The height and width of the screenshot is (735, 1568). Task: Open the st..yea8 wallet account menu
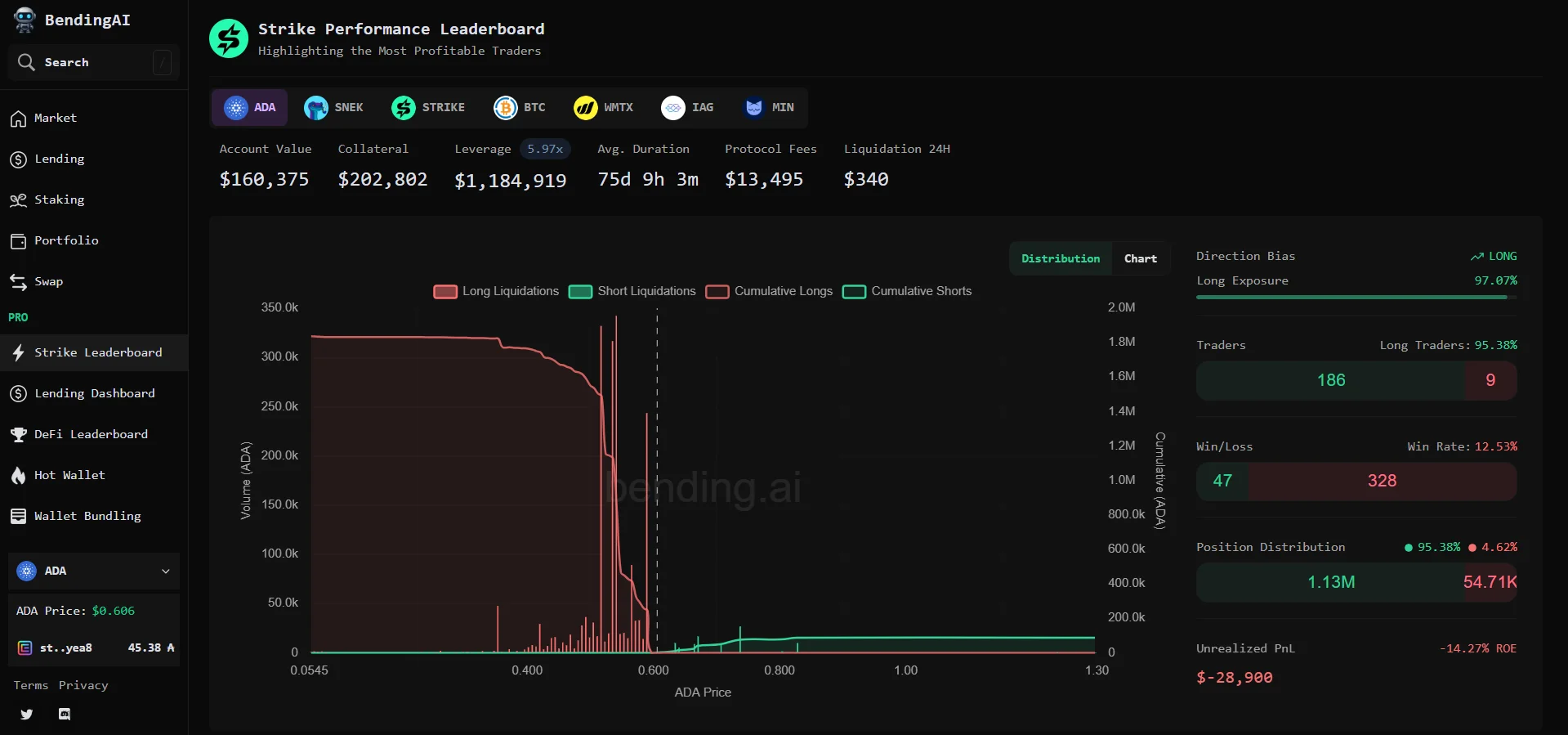pyautogui.click(x=94, y=648)
